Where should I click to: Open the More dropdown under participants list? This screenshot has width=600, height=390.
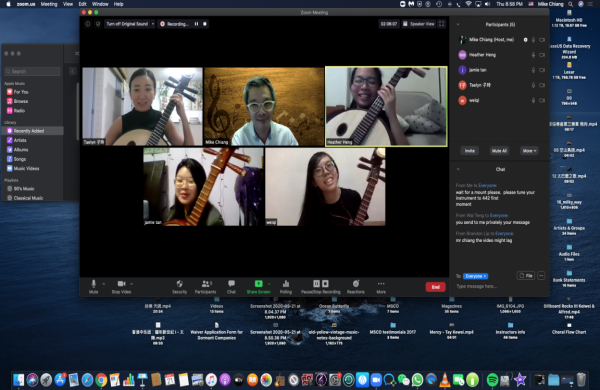tap(530, 151)
